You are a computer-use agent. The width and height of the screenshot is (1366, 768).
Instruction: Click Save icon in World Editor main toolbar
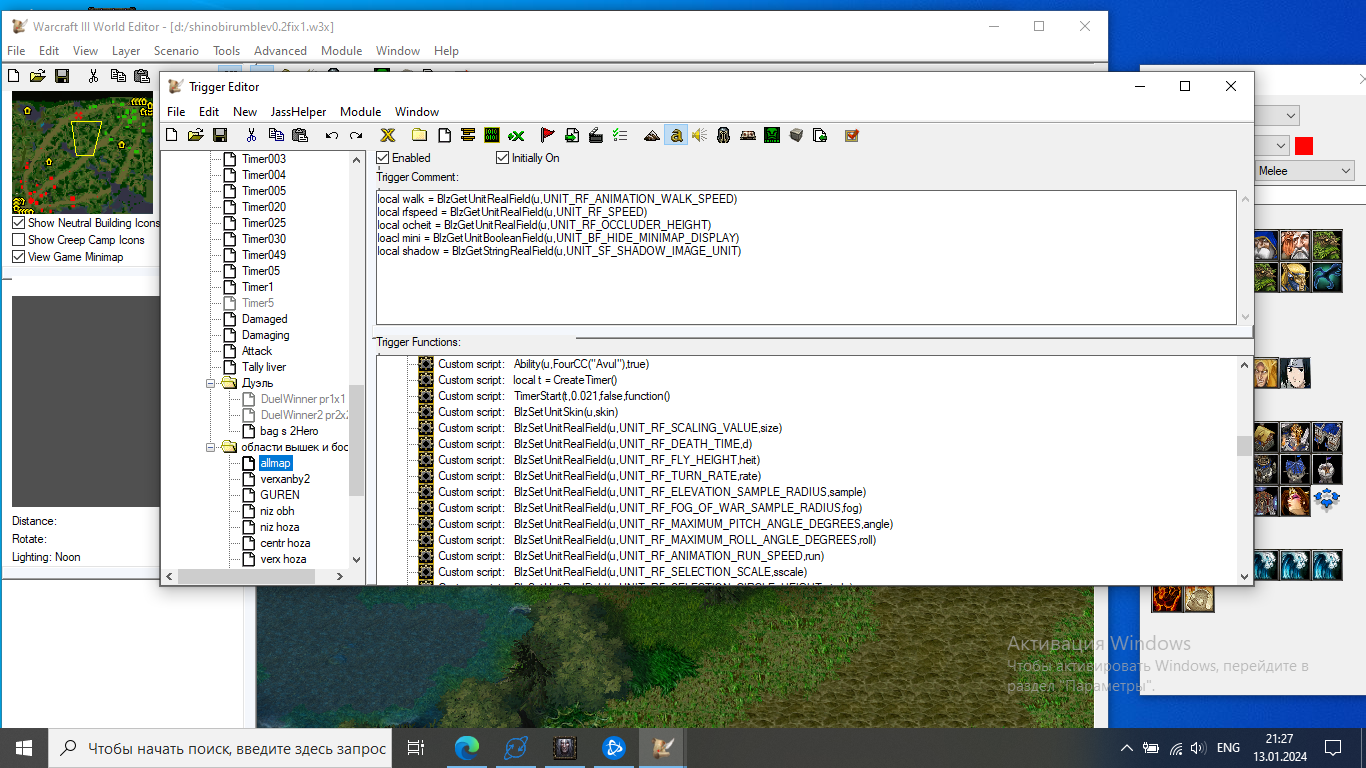click(62, 75)
